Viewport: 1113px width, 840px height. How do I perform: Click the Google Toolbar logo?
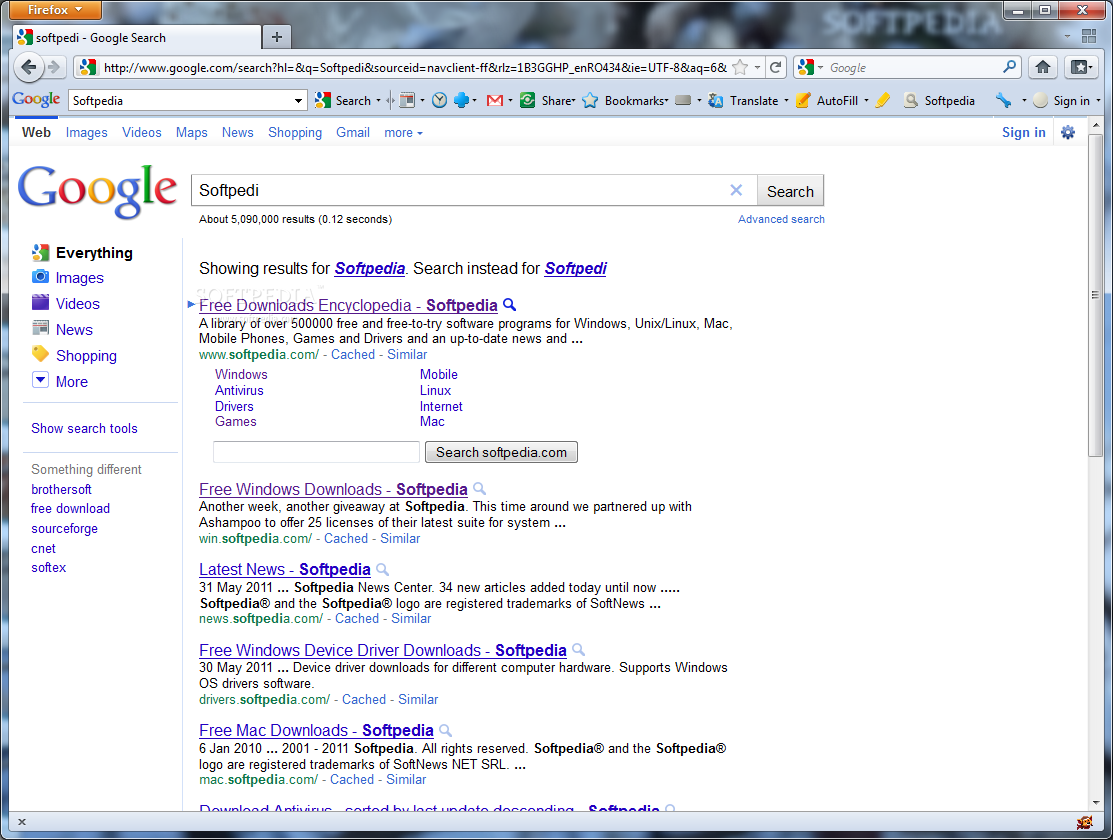(36, 99)
